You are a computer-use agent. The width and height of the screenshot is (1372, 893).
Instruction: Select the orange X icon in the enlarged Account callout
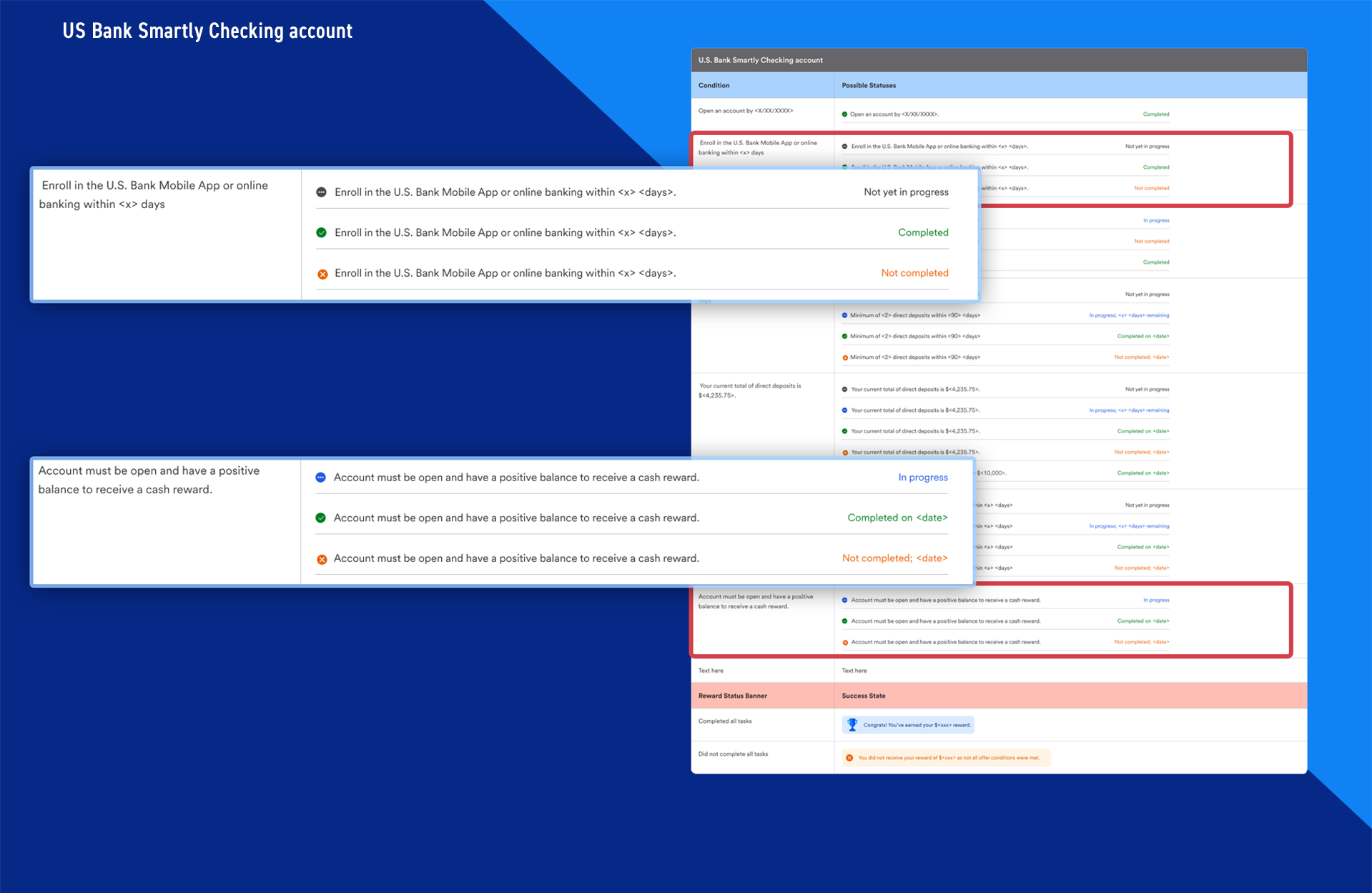click(322, 559)
